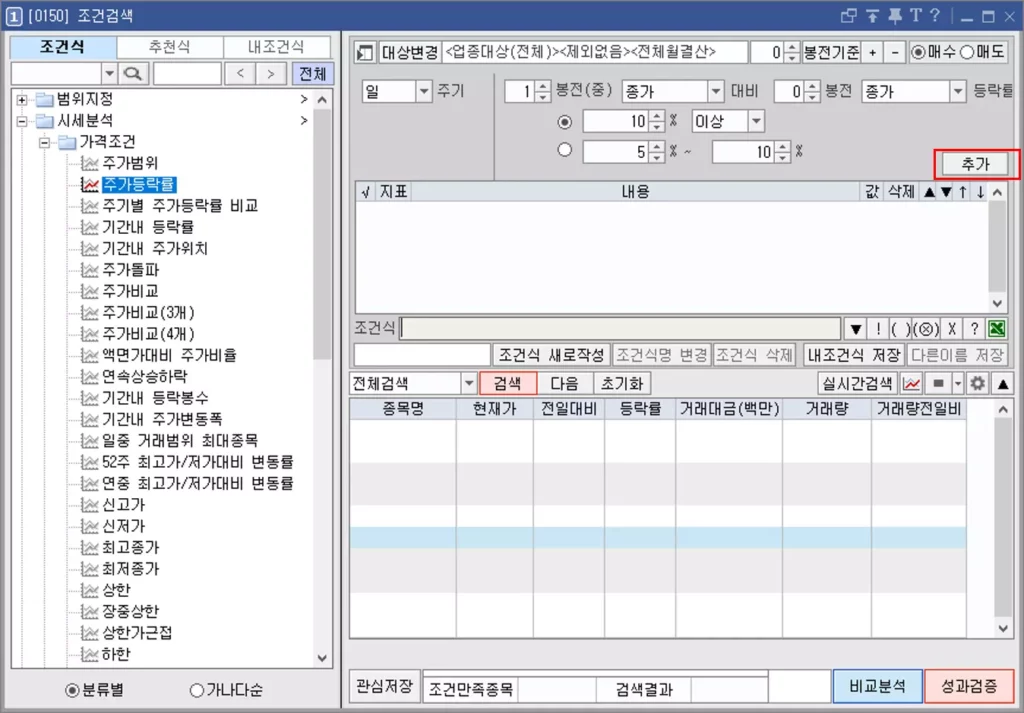
Task: Click the condition name input field
Action: tap(422, 355)
